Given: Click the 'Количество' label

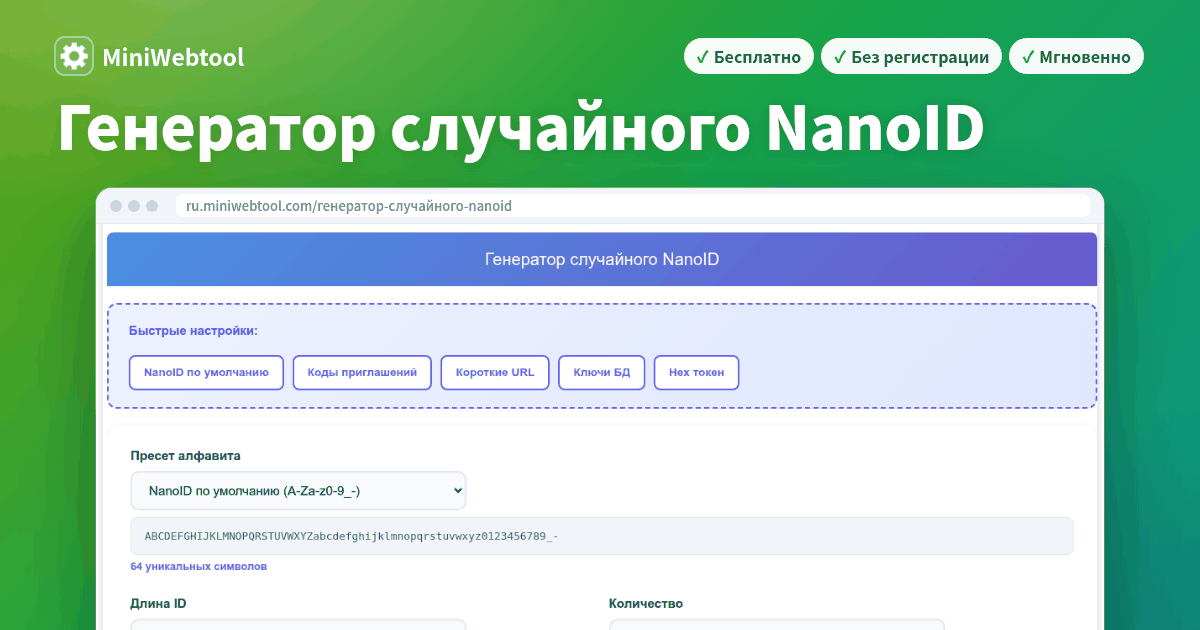Looking at the screenshot, I should (x=646, y=604).
